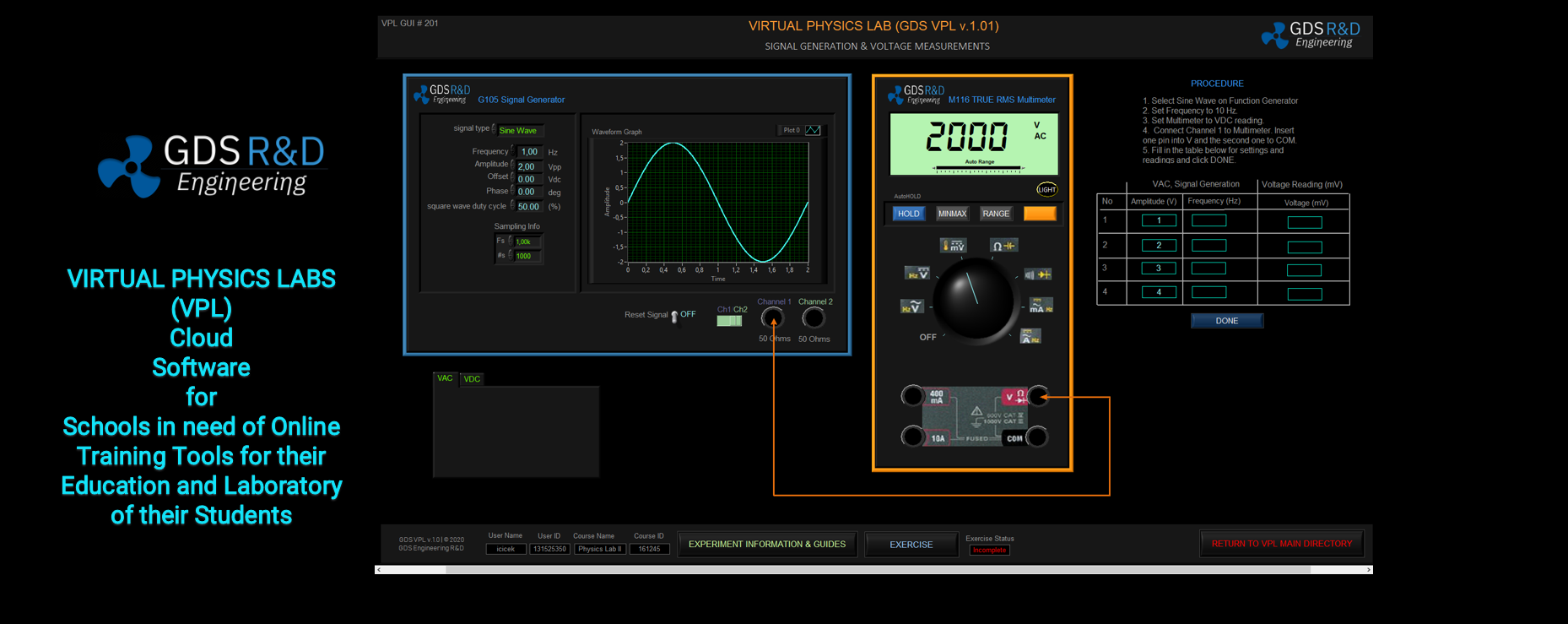1568x624 pixels.
Task: Click the Fs sampling stepper arrows
Action: (x=510, y=241)
